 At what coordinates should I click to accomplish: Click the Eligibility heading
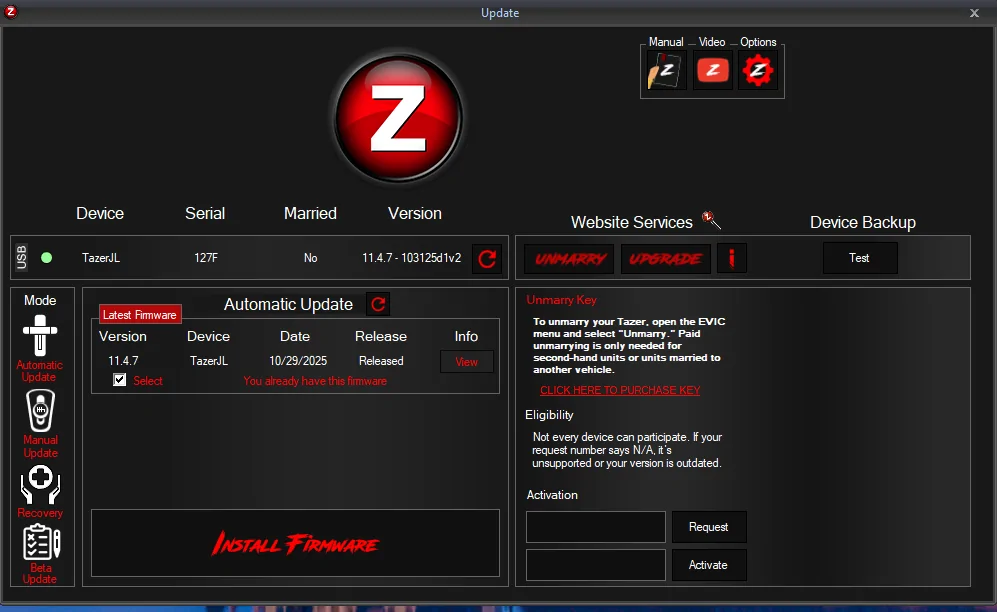(549, 415)
